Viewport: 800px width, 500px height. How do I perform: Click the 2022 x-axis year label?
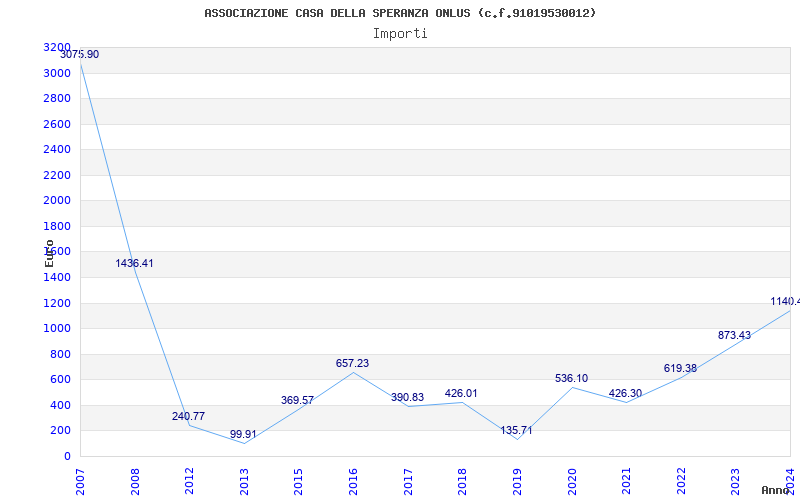click(681, 481)
